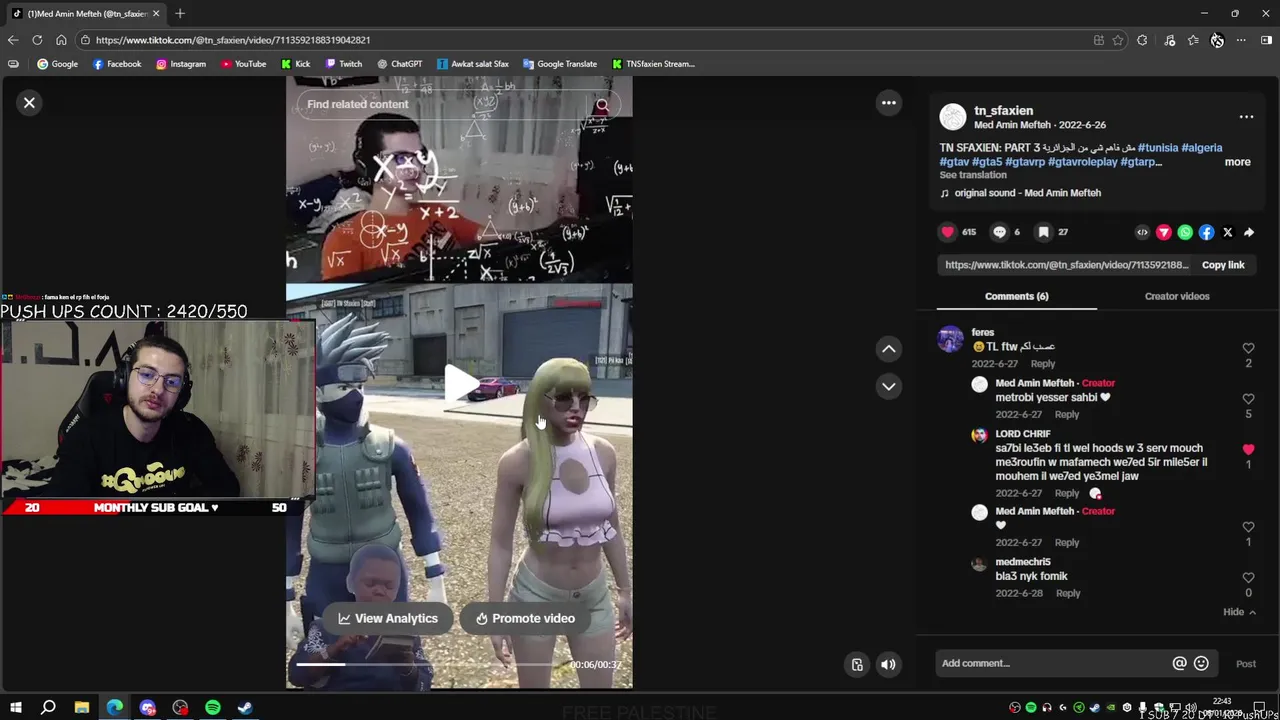Open the post options dots beside tn_sfaxien
1280x720 pixels.
tap(1246, 117)
